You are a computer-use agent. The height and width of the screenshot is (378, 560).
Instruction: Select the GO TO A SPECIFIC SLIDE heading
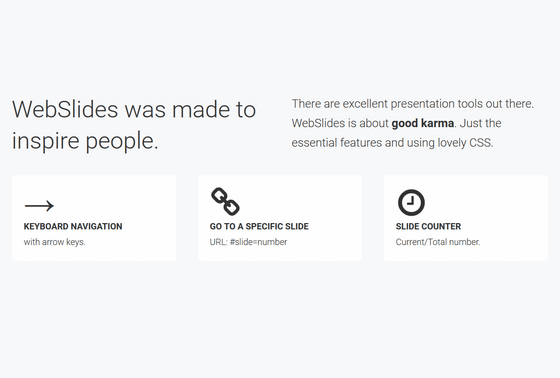(x=259, y=226)
